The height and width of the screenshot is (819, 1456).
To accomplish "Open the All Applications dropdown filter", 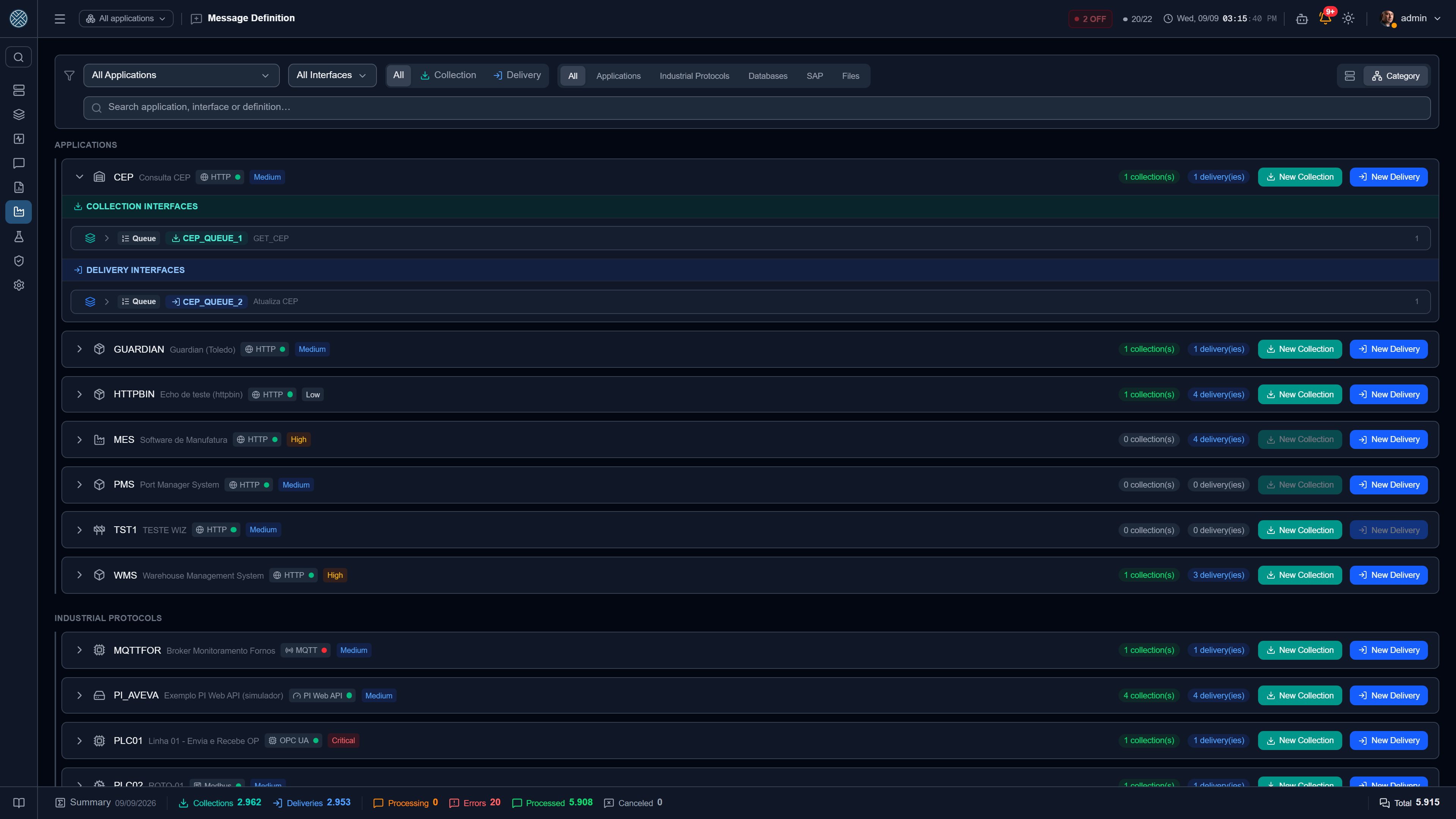I will coord(182,75).
